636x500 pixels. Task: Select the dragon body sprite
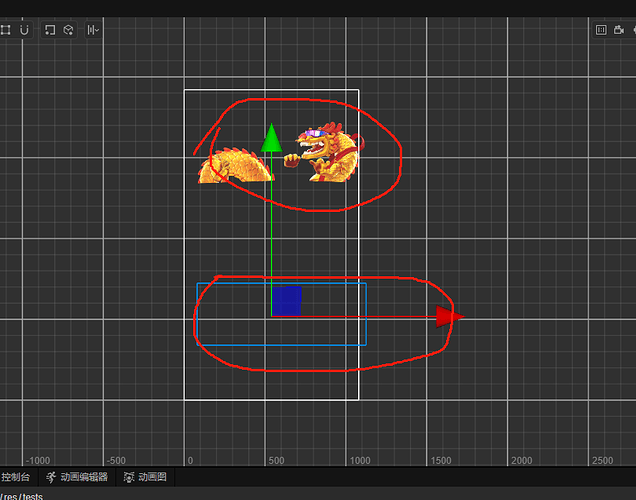coord(236,165)
